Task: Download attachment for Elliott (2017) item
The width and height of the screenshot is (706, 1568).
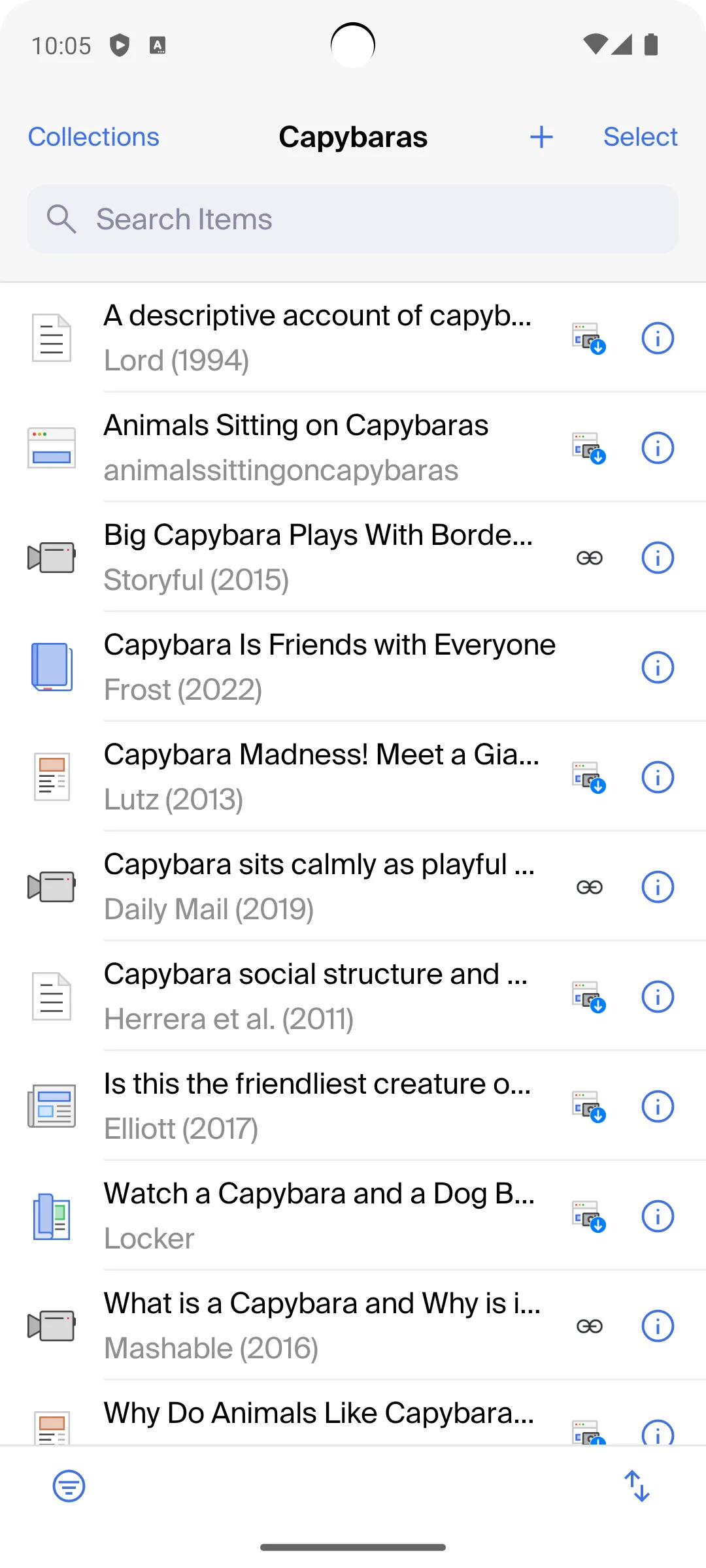Action: (589, 1107)
